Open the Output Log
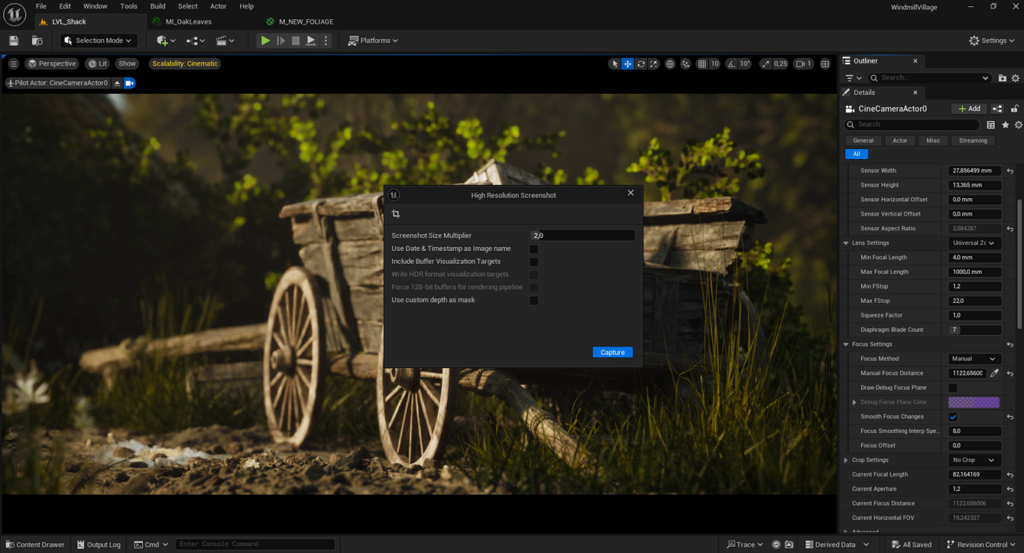This screenshot has height=553, width=1024. coord(99,545)
